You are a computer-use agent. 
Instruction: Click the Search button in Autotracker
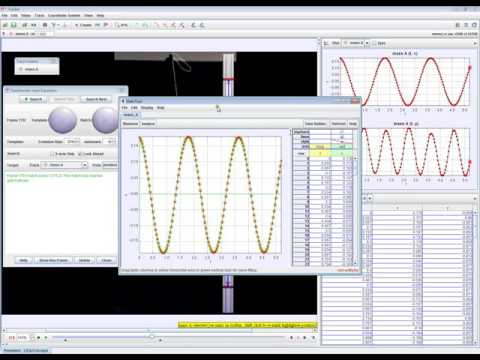(33, 99)
